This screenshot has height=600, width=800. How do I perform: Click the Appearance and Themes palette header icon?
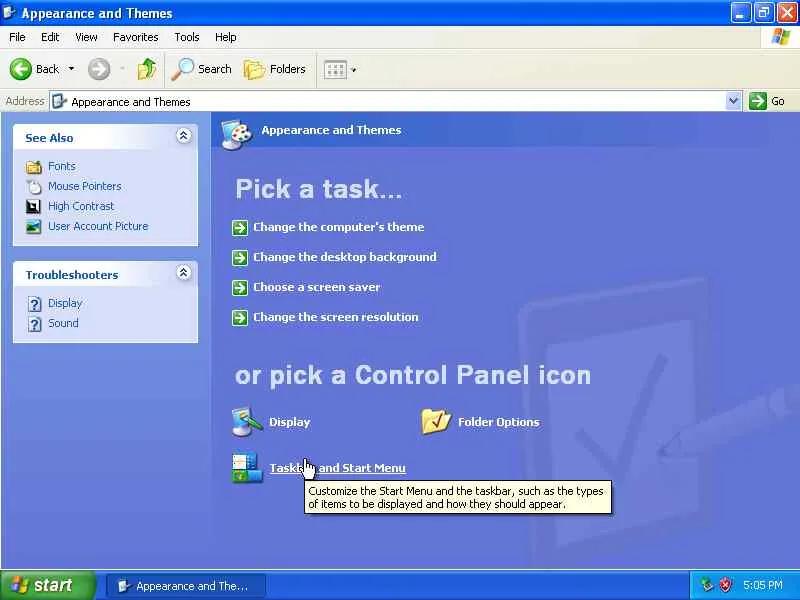click(237, 134)
